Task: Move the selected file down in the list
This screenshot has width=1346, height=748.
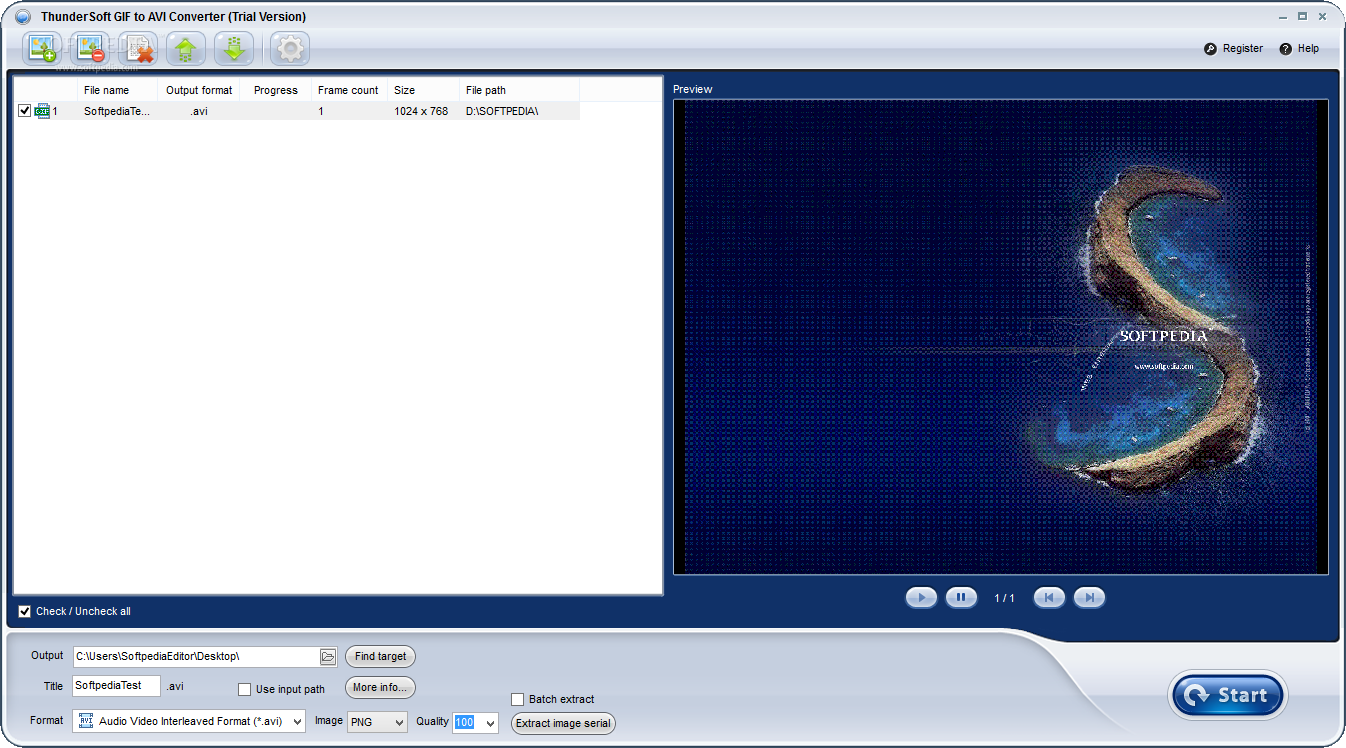Action: [x=234, y=48]
